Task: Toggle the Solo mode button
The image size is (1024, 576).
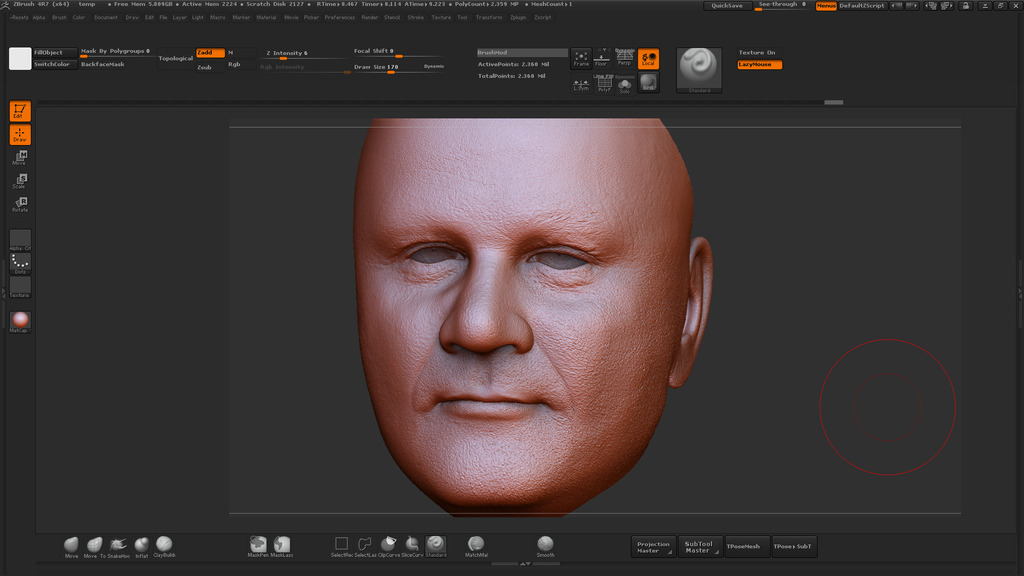Action: coord(625,85)
